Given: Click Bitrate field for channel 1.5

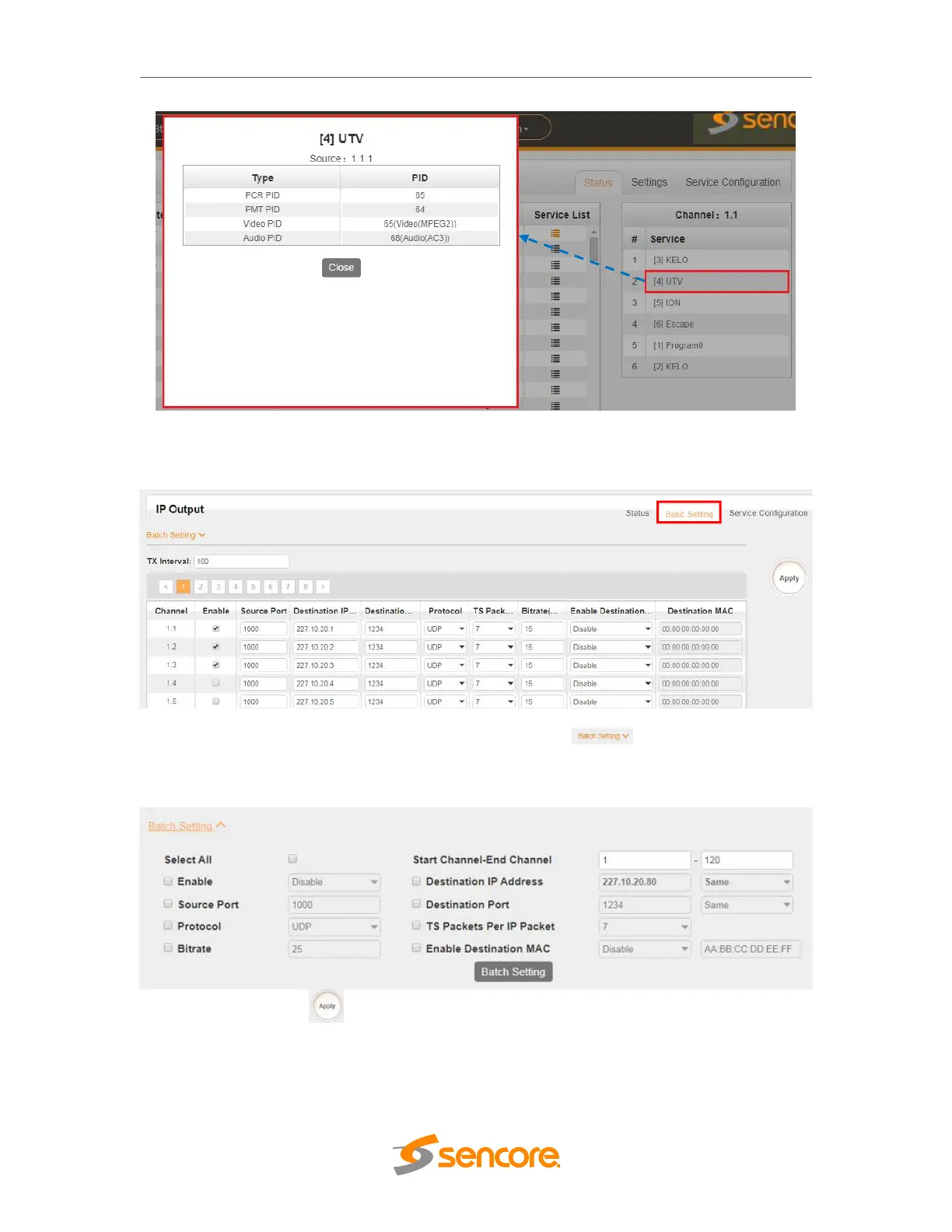Looking at the screenshot, I should click(x=542, y=702).
